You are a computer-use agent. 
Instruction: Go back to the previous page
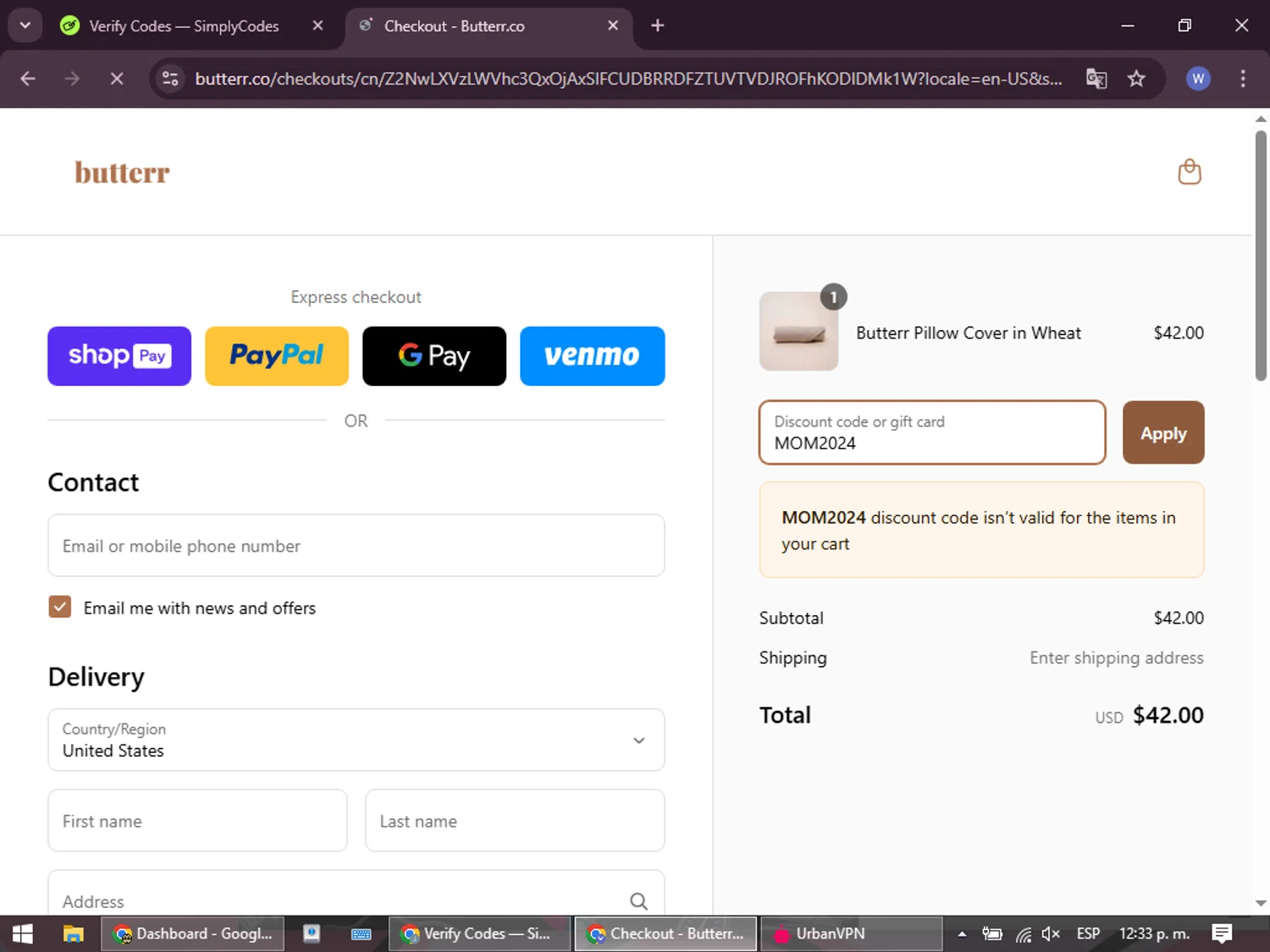pyautogui.click(x=28, y=79)
